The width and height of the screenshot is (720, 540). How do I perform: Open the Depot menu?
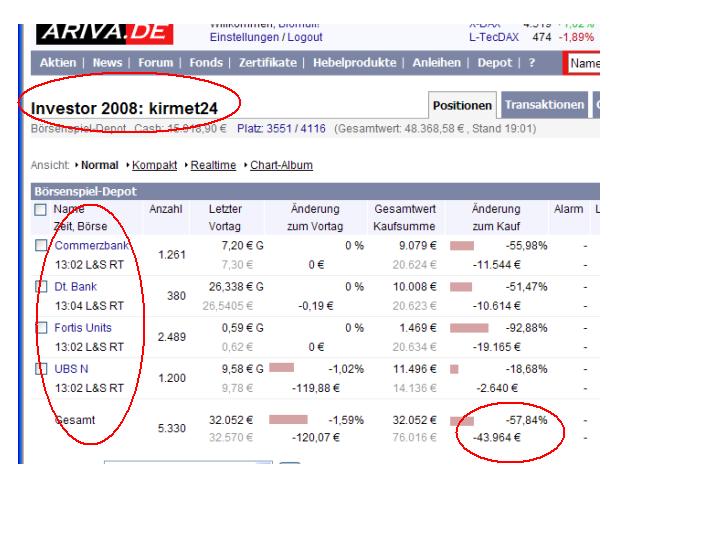[495, 63]
